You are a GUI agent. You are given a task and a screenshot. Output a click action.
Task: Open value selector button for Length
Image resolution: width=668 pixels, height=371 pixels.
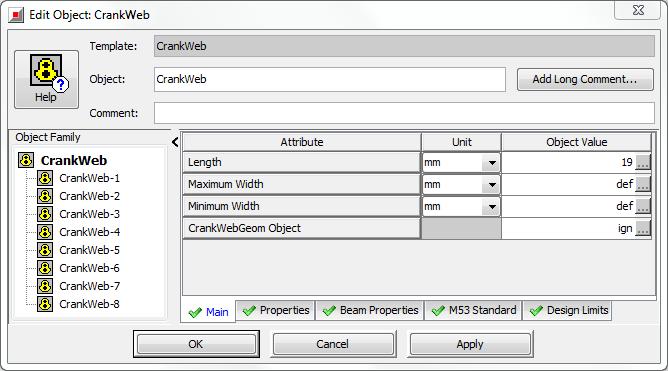click(x=643, y=162)
